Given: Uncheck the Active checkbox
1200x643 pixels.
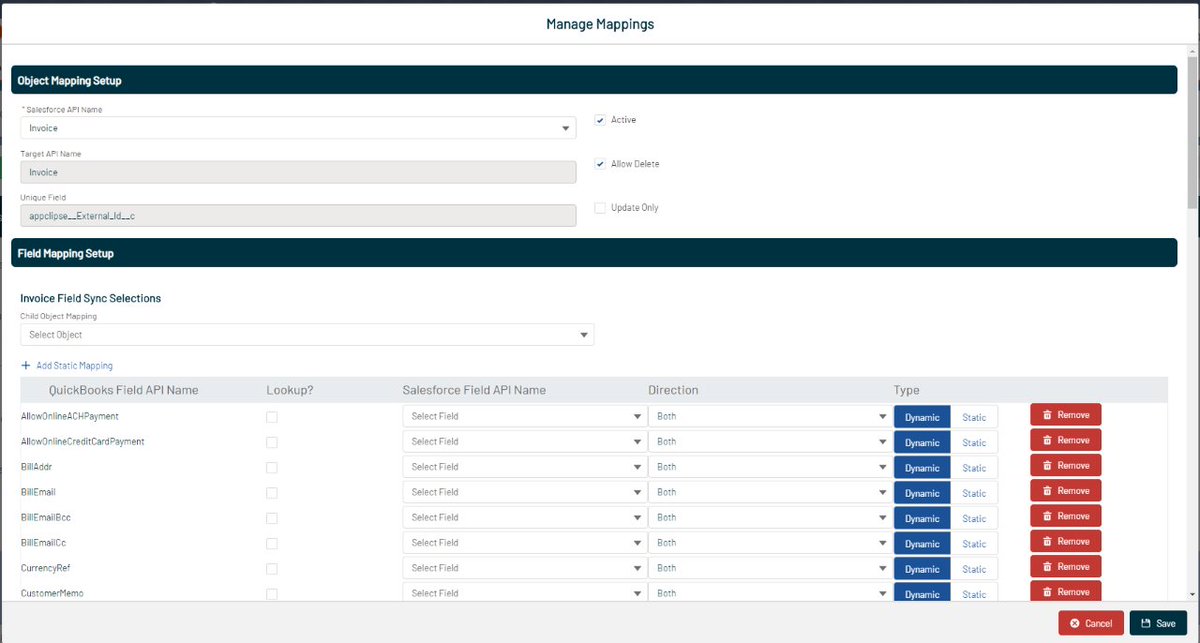Looking at the screenshot, I should (600, 120).
